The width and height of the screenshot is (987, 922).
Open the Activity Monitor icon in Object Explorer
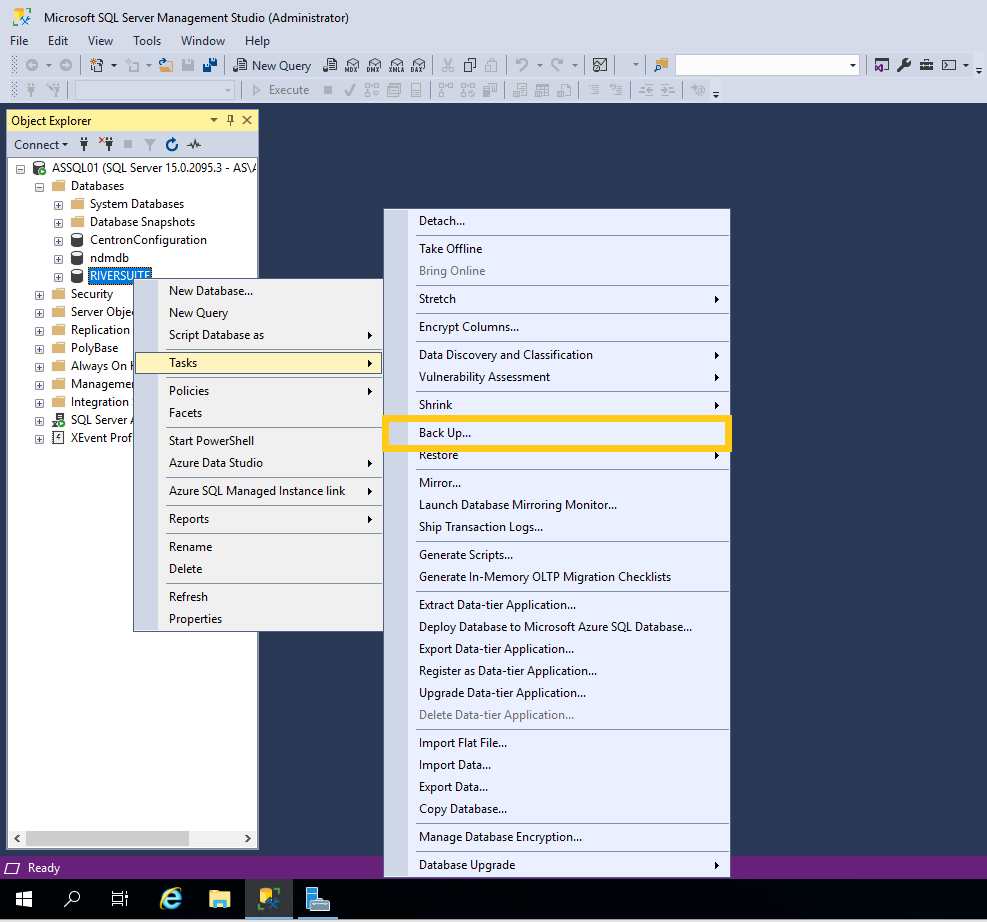[193, 144]
